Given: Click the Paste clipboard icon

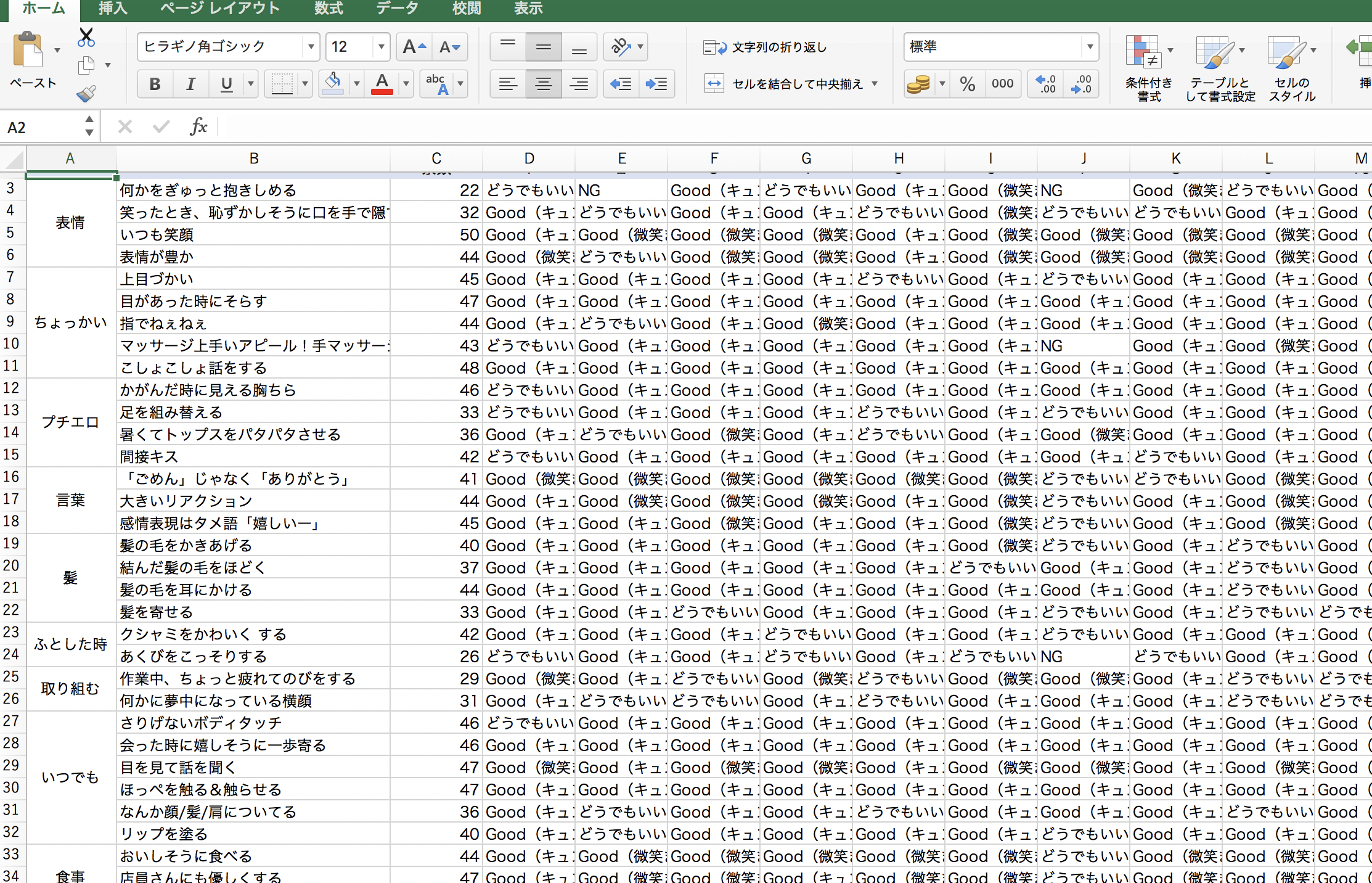Looking at the screenshot, I should click(x=28, y=51).
